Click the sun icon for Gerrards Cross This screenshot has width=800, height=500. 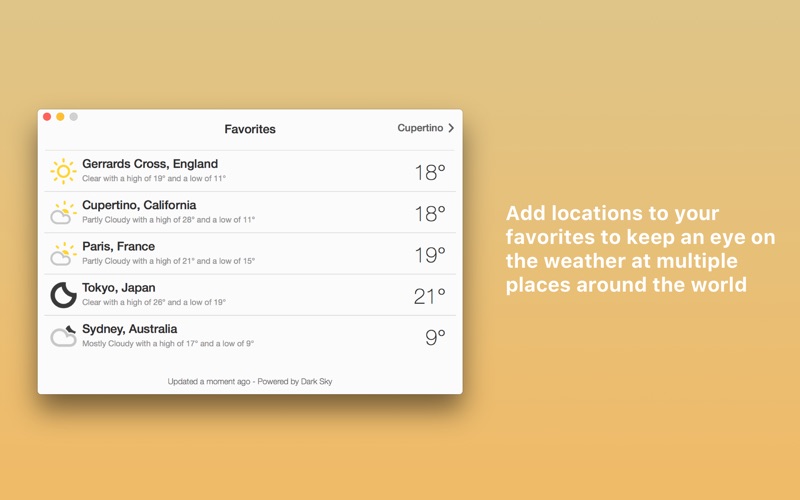pyautogui.click(x=63, y=171)
